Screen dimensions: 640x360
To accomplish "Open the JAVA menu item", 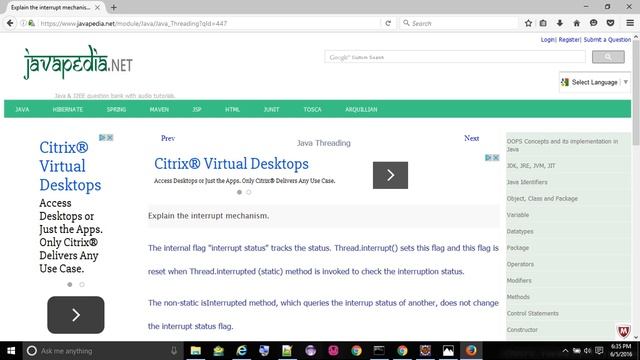I will (x=22, y=109).
